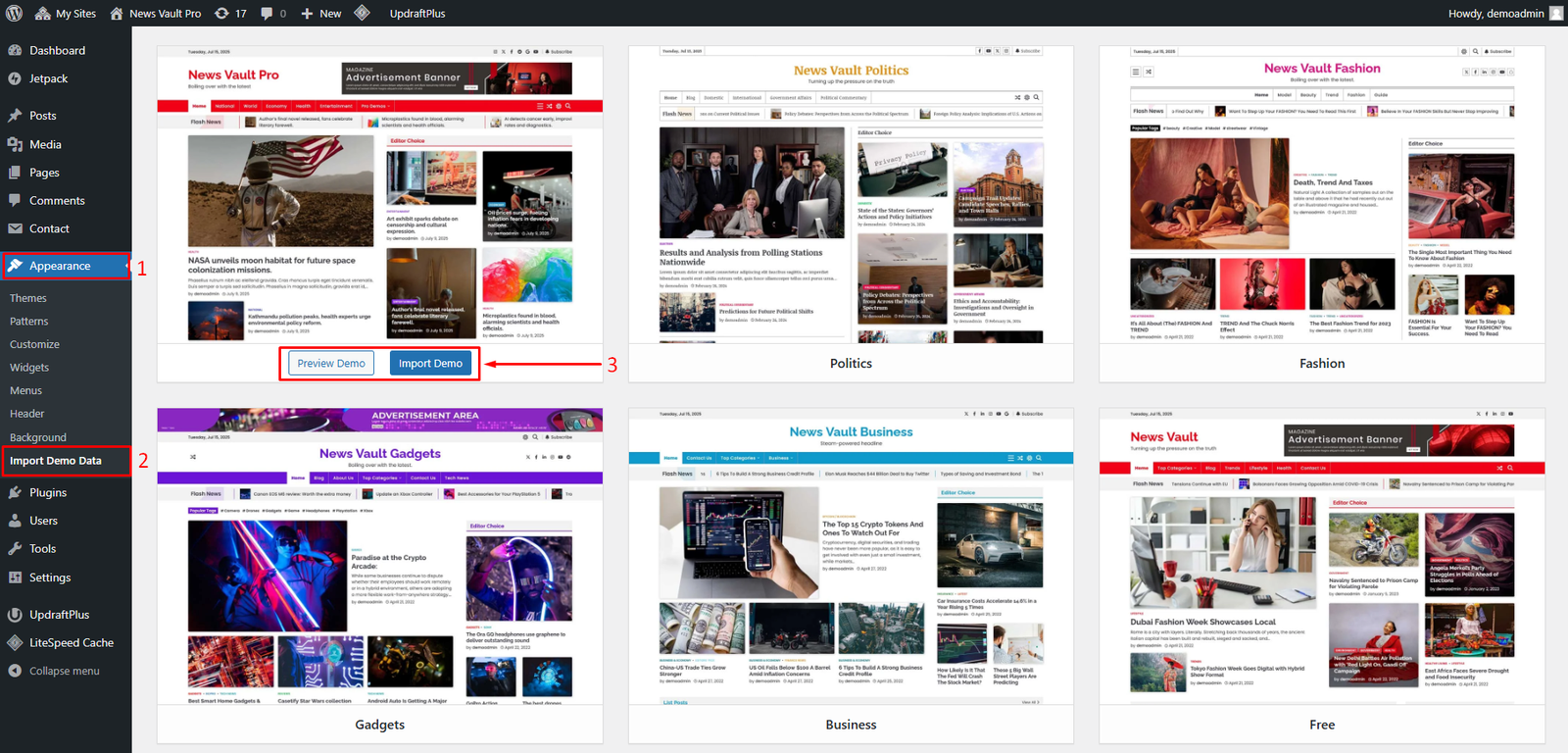Open Jetpack in the sidebar
Viewport: 1568px width, 753px height.
(66, 78)
